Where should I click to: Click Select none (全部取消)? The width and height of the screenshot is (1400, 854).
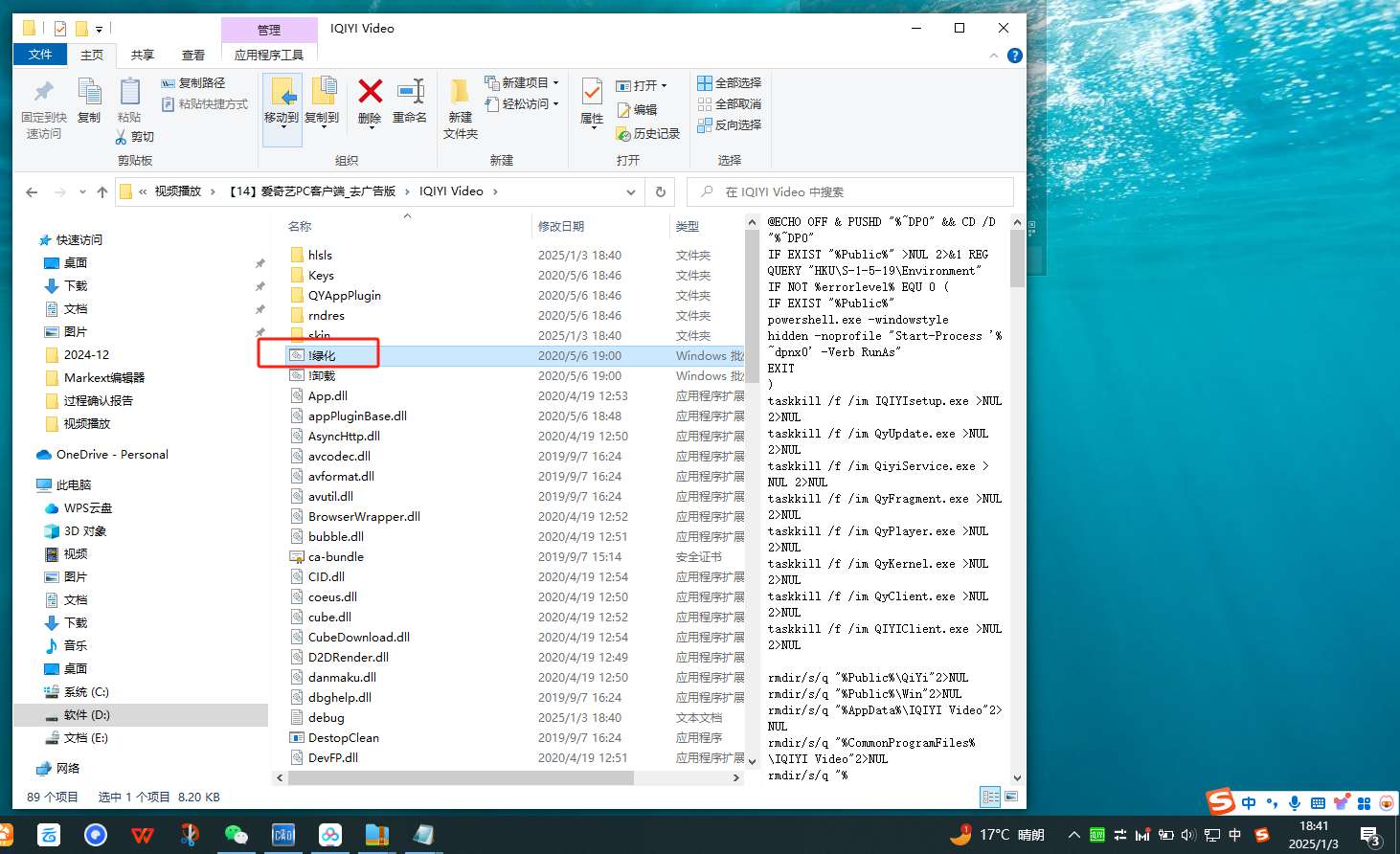click(730, 104)
